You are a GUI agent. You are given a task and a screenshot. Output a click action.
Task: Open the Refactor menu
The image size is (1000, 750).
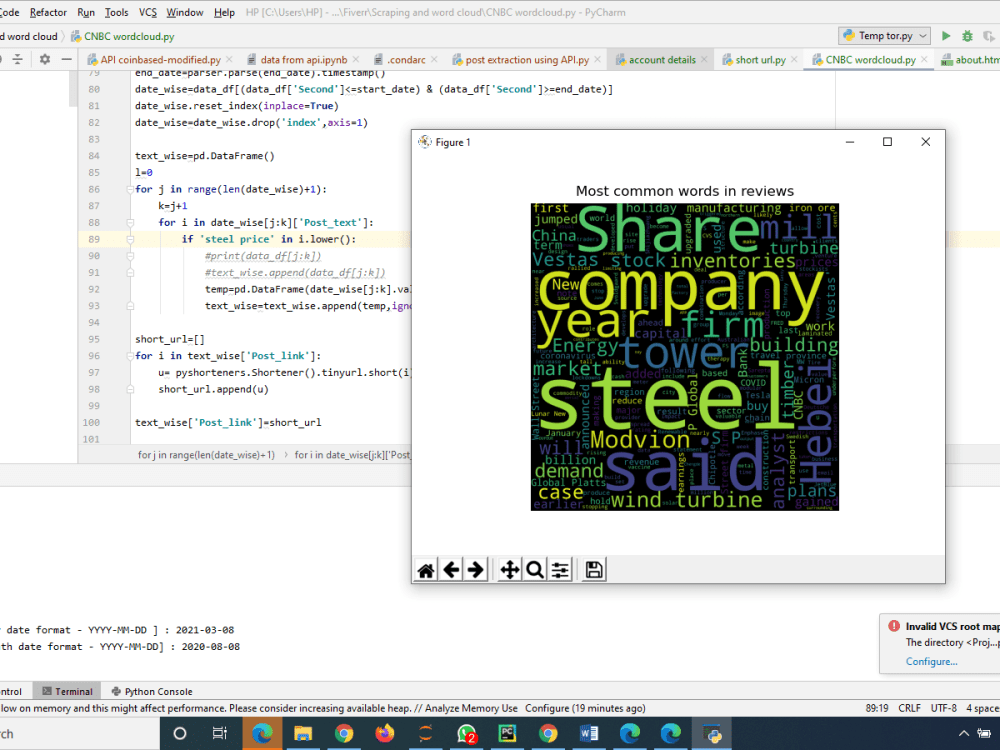(x=48, y=12)
